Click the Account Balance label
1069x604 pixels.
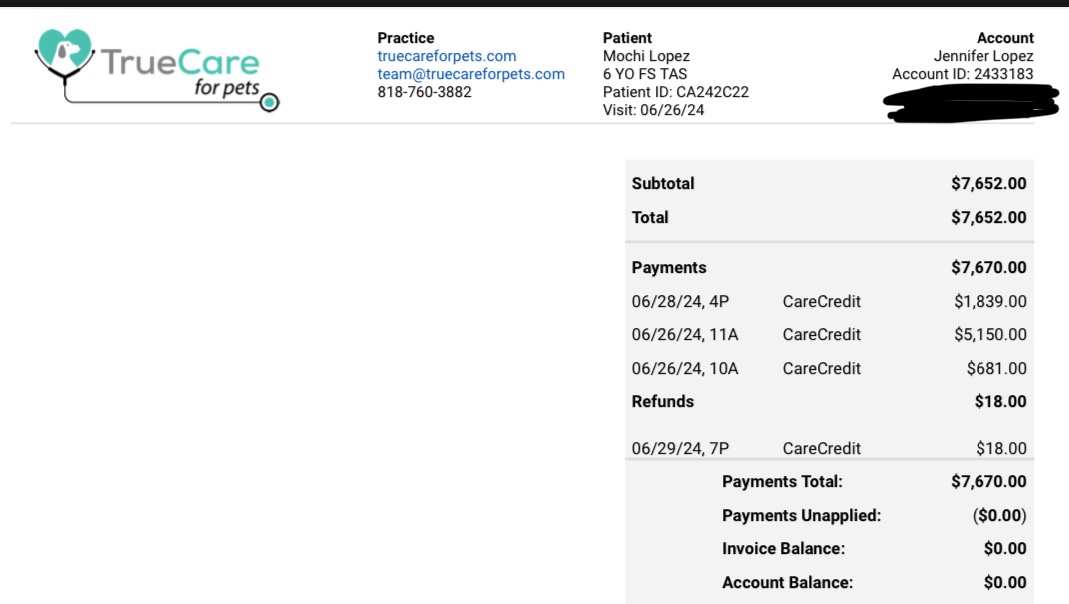785,583
